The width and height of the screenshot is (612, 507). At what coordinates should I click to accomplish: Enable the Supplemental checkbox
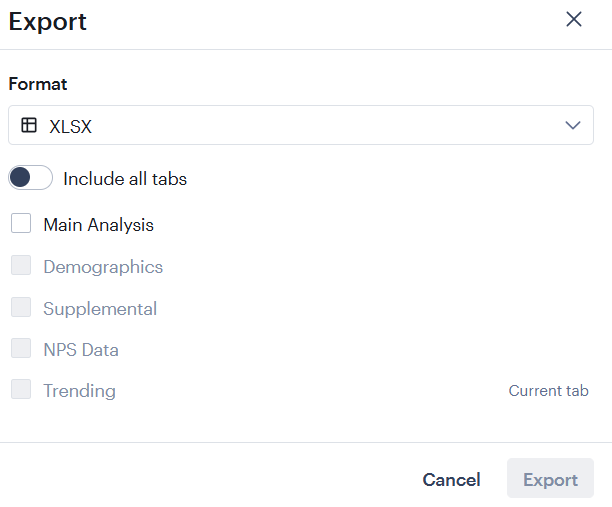[21, 308]
